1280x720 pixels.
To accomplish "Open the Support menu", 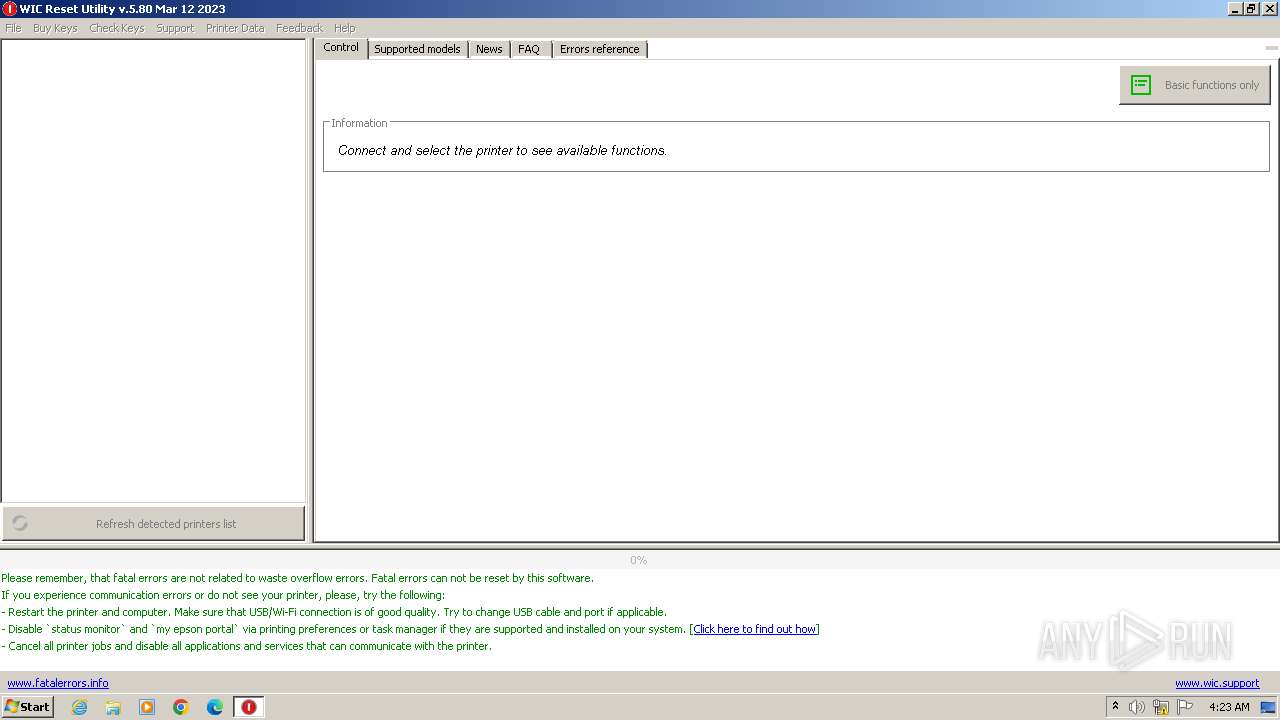I will click(175, 28).
